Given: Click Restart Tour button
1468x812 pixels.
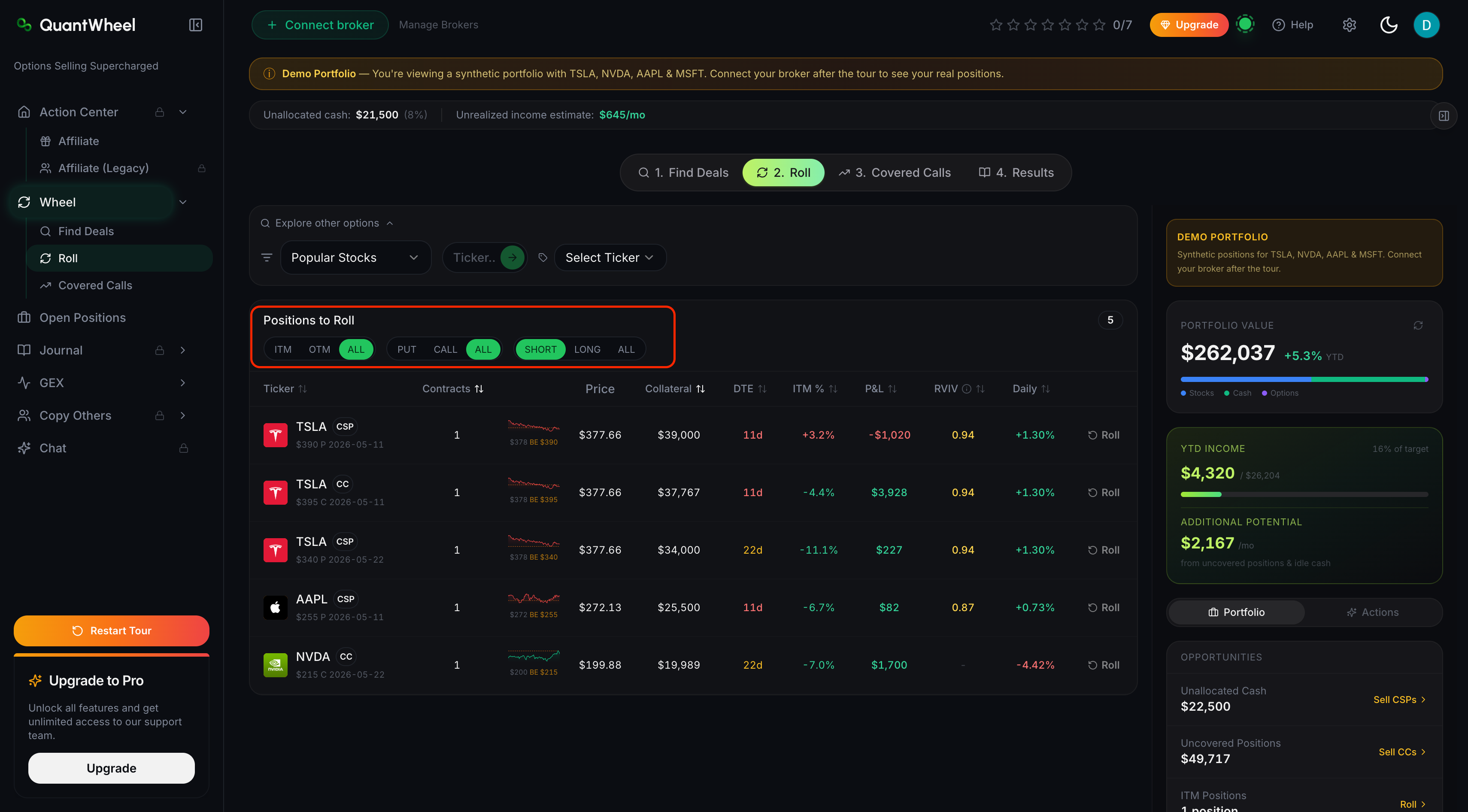Looking at the screenshot, I should tap(112, 631).
